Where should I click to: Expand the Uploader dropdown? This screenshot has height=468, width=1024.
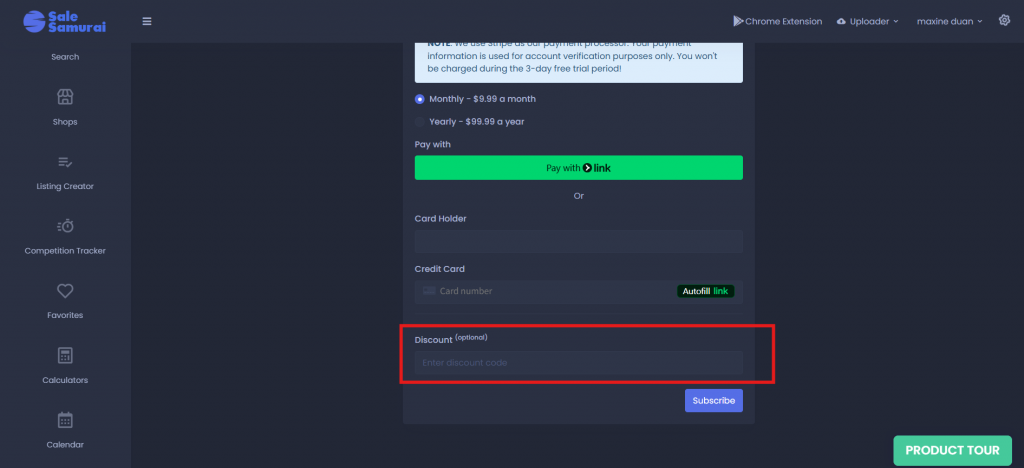(868, 21)
